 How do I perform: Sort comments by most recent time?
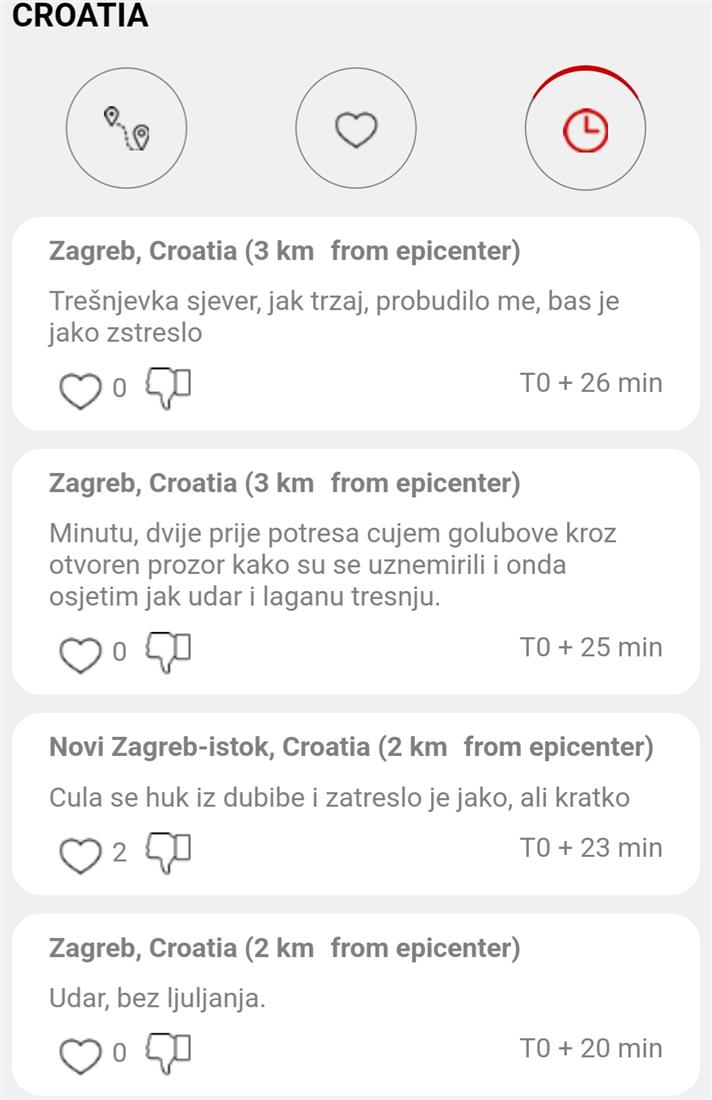(585, 129)
